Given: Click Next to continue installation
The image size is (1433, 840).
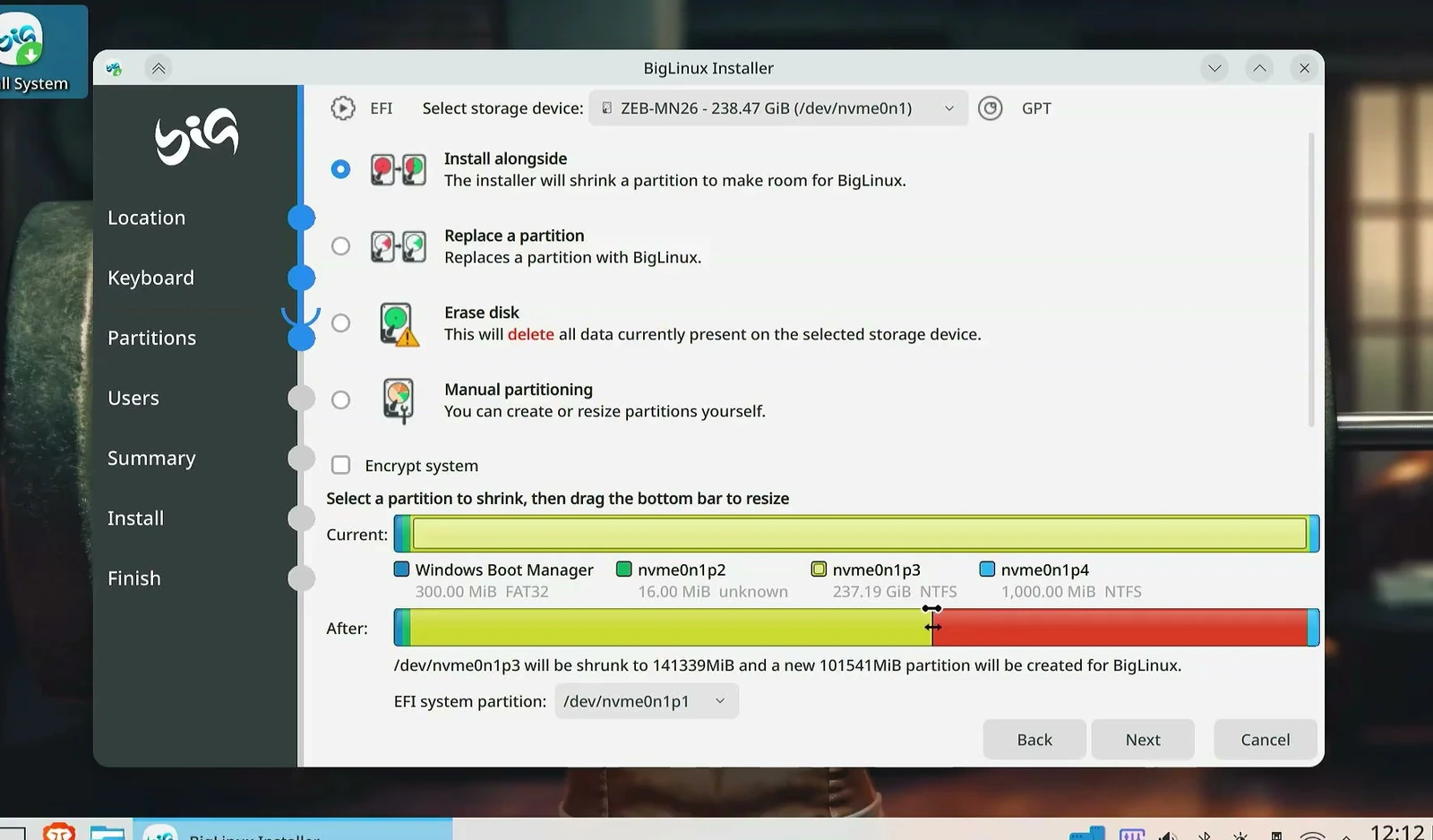Looking at the screenshot, I should 1143,740.
